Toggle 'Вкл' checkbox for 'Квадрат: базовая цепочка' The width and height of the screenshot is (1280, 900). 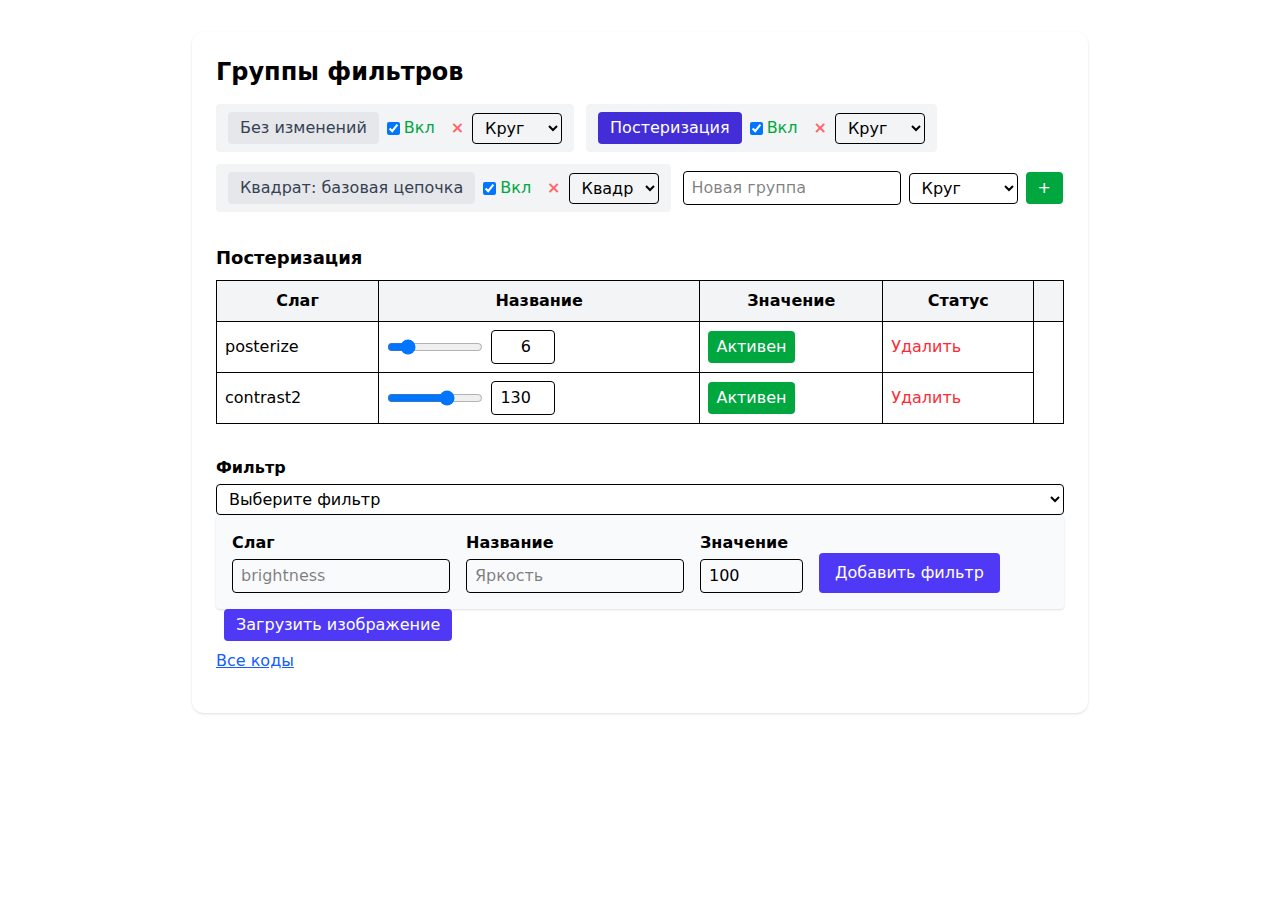click(x=489, y=188)
